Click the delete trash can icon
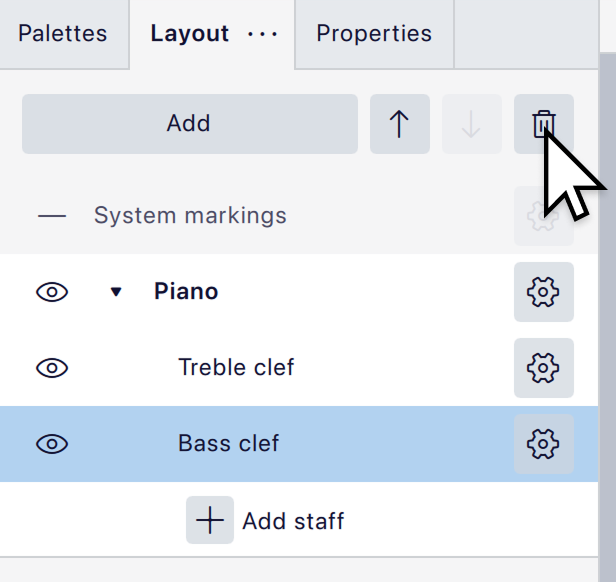Viewport: 616px width, 582px height. 543,124
